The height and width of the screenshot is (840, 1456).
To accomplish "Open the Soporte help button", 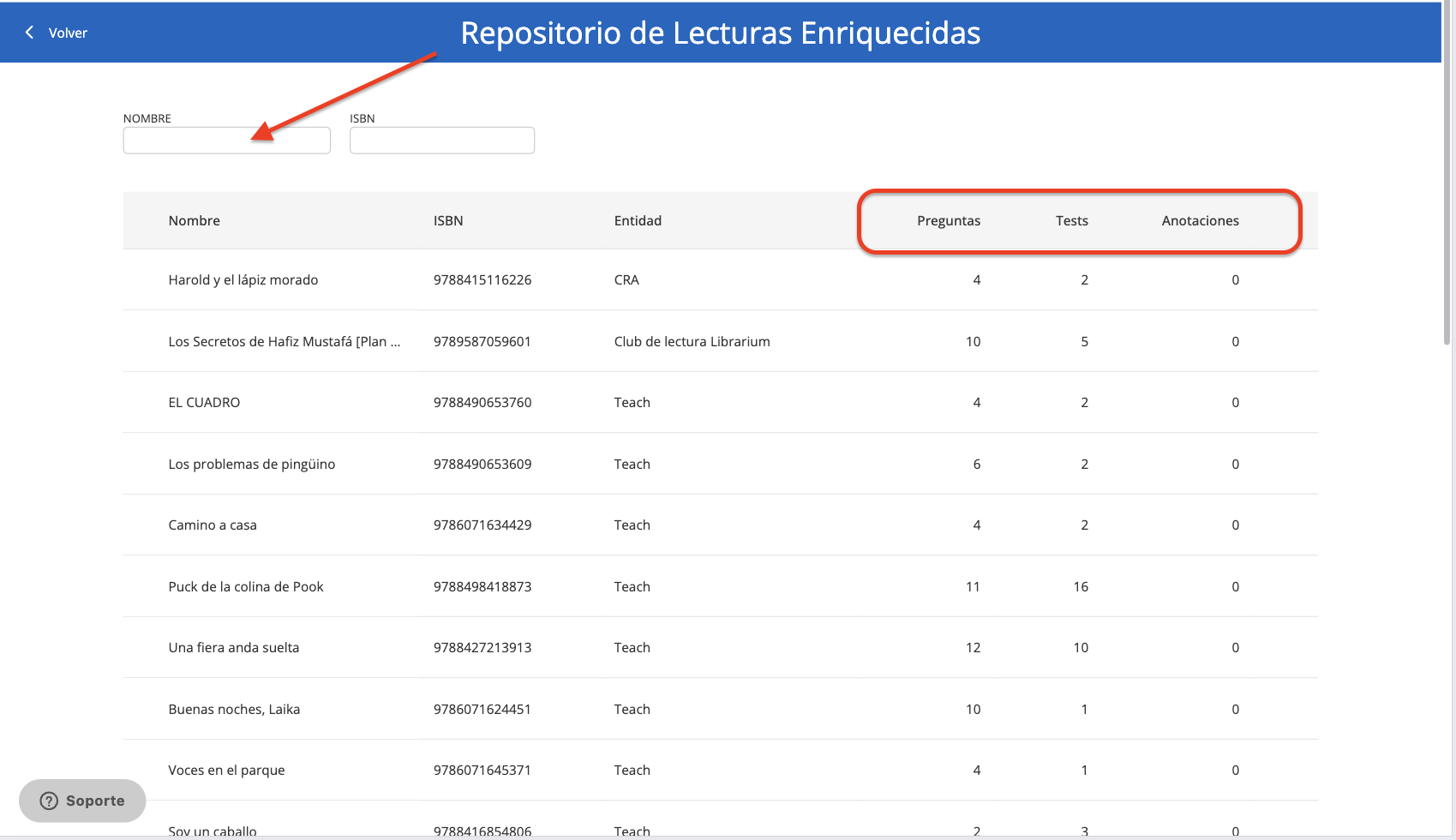I will click(82, 801).
